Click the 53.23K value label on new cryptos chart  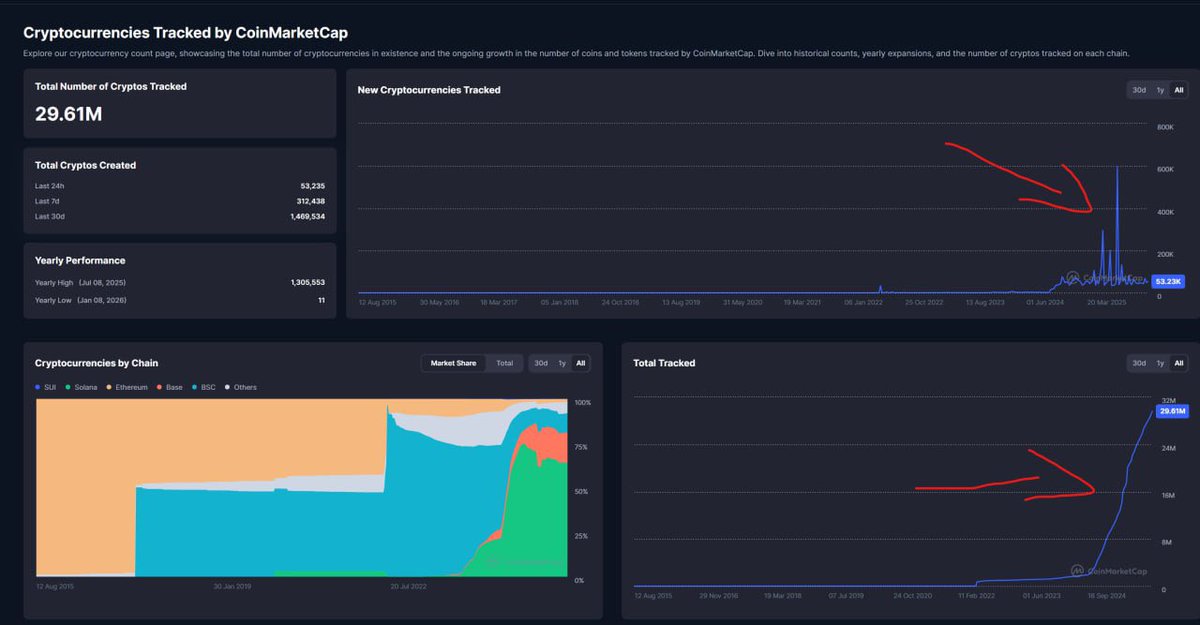pyautogui.click(x=1168, y=281)
